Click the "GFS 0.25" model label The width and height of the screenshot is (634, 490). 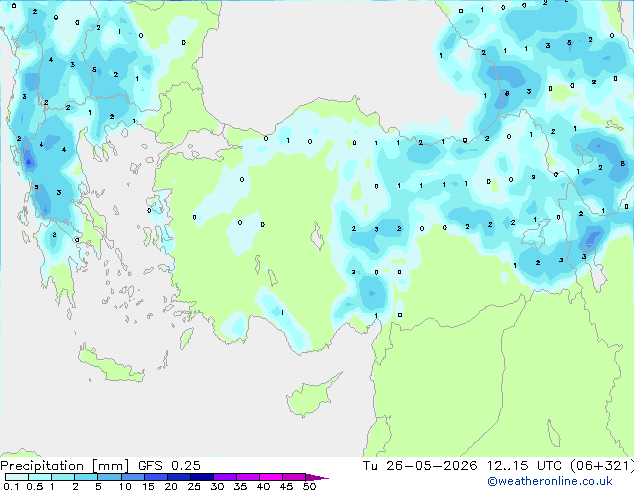coord(169,466)
